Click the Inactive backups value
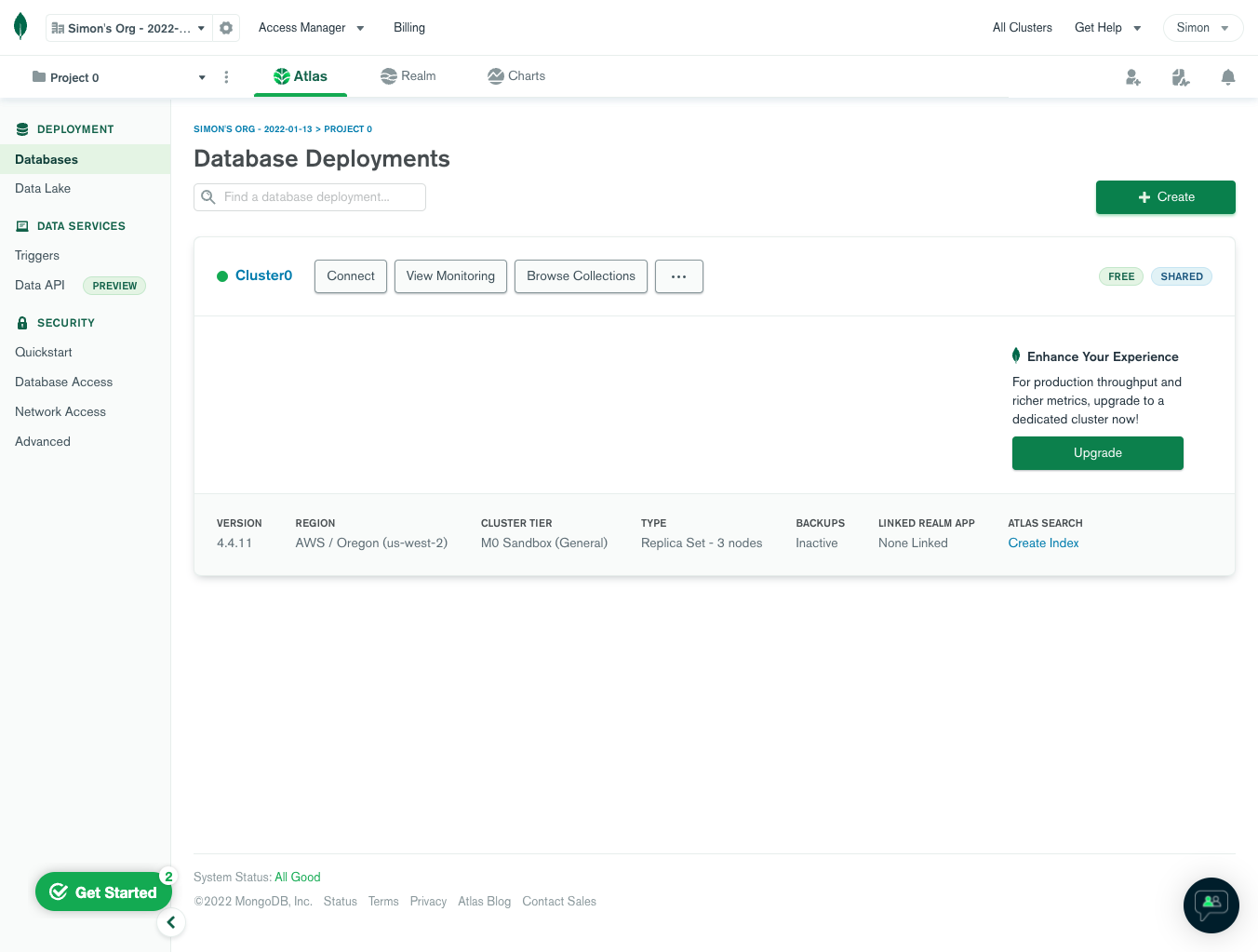 click(817, 543)
